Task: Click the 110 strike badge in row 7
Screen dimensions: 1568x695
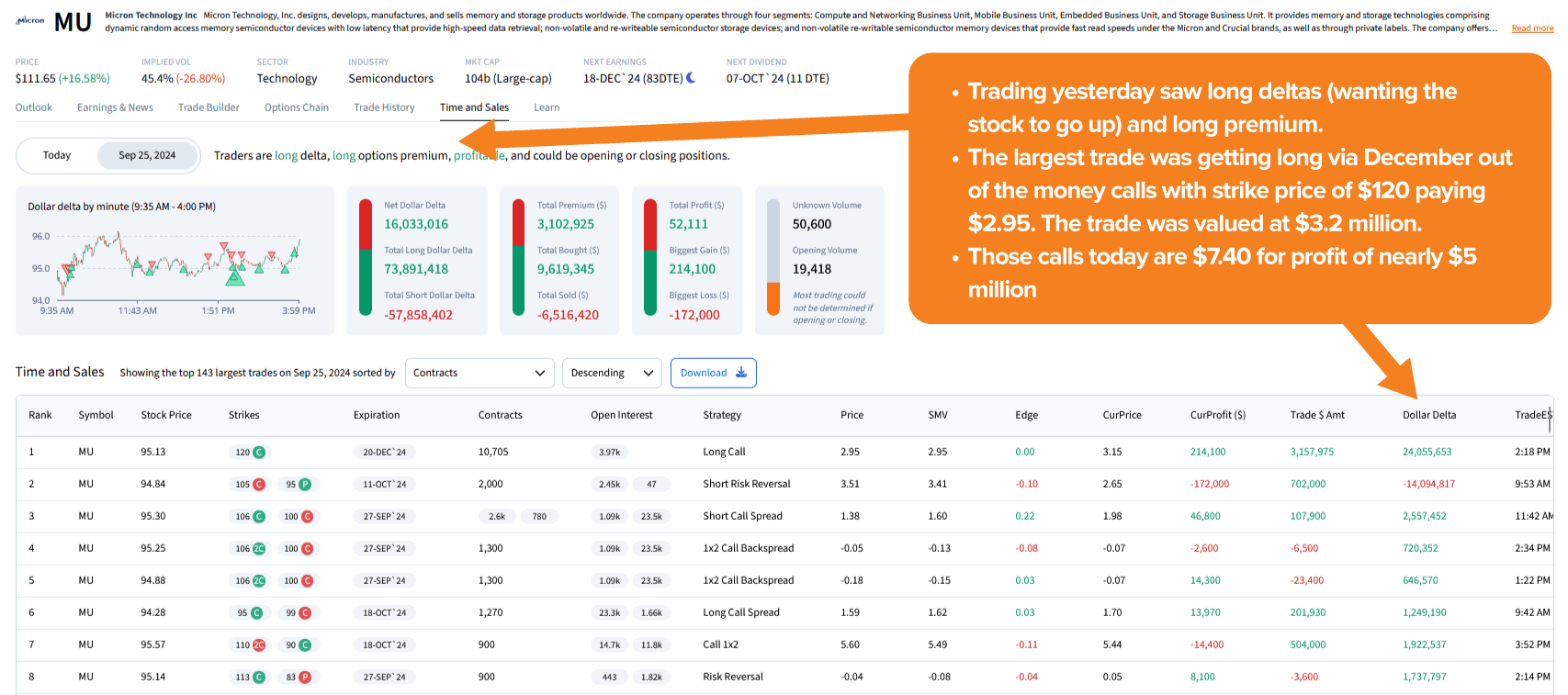Action: click(x=249, y=645)
